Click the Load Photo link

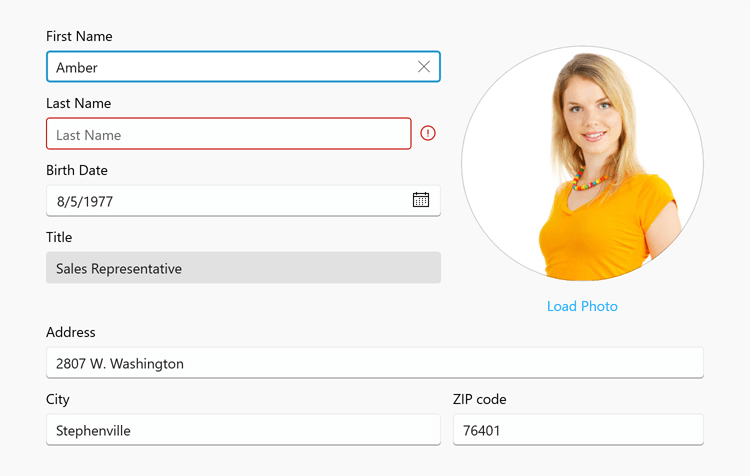pos(582,306)
